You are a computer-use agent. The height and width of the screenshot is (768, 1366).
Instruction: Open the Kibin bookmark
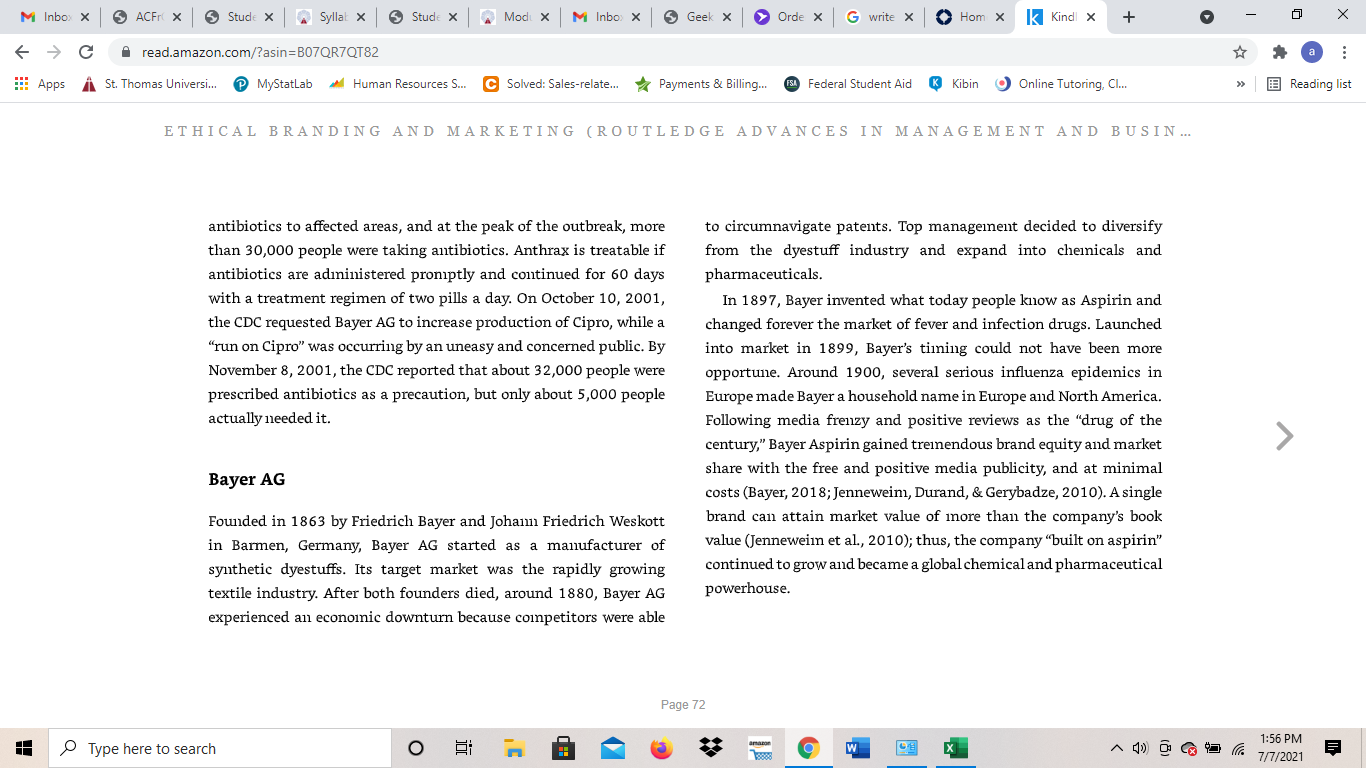click(x=954, y=84)
